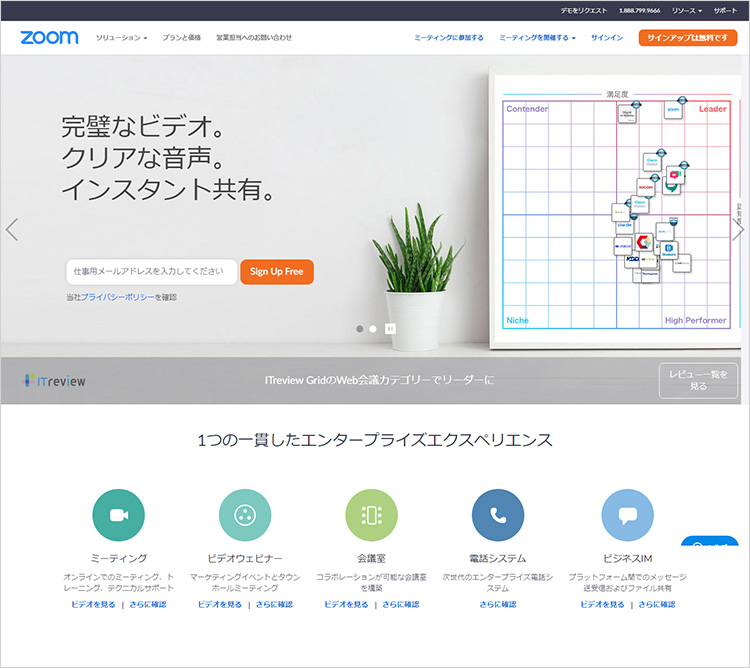The height and width of the screenshot is (668, 750).
Task: Click the ミーティング heading text
Action: tap(119, 558)
